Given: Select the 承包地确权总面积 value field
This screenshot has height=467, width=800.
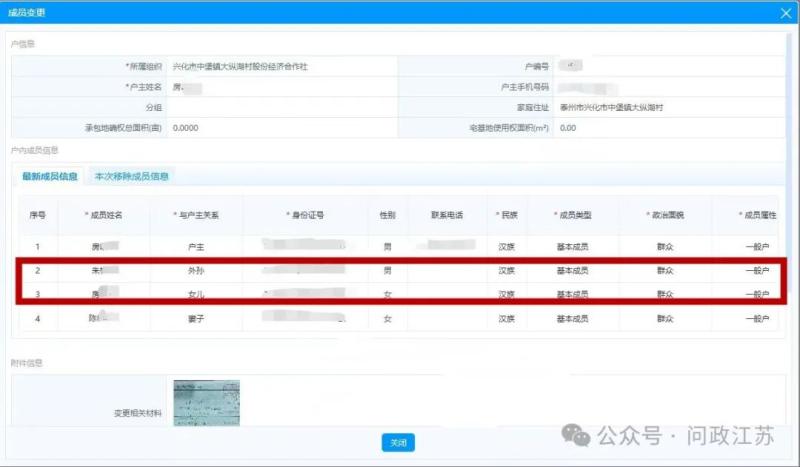Looking at the screenshot, I should click(280, 128).
